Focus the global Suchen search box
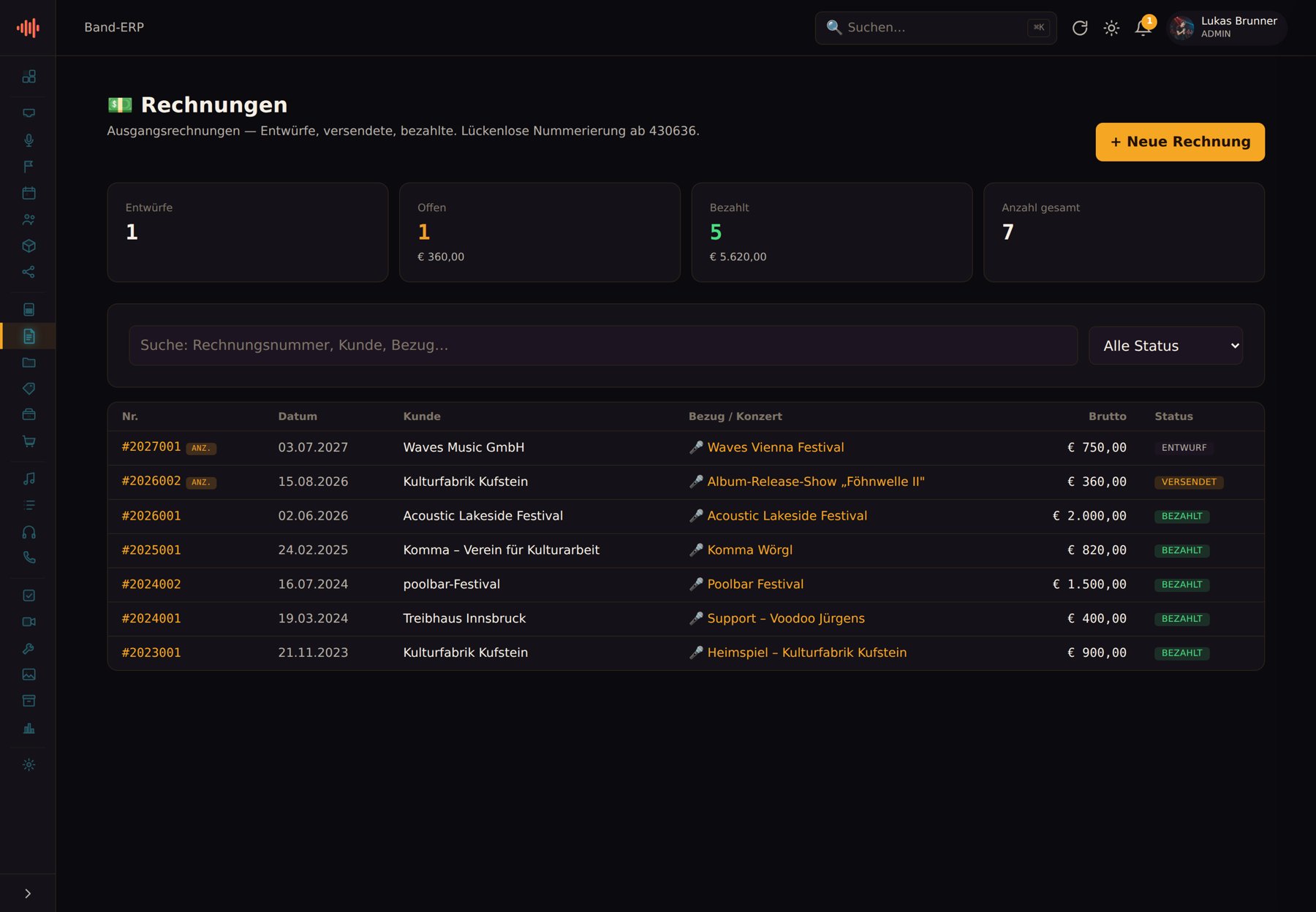 point(936,28)
